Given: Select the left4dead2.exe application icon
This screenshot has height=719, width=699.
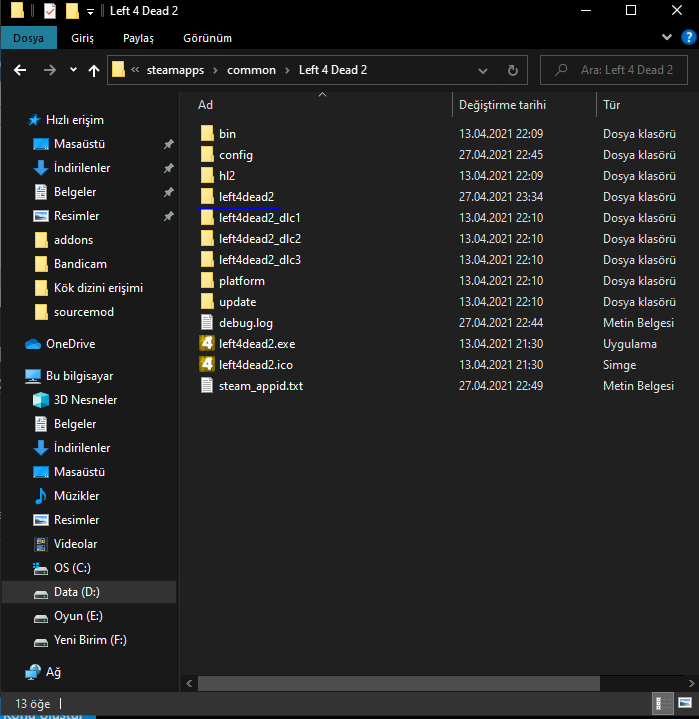Looking at the screenshot, I should [207, 344].
